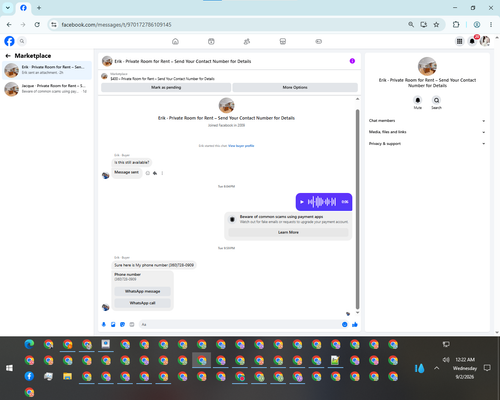Screen dimensions: 500x400
Task: Click Erik's large avatar in the right panel
Action: (x=427, y=66)
